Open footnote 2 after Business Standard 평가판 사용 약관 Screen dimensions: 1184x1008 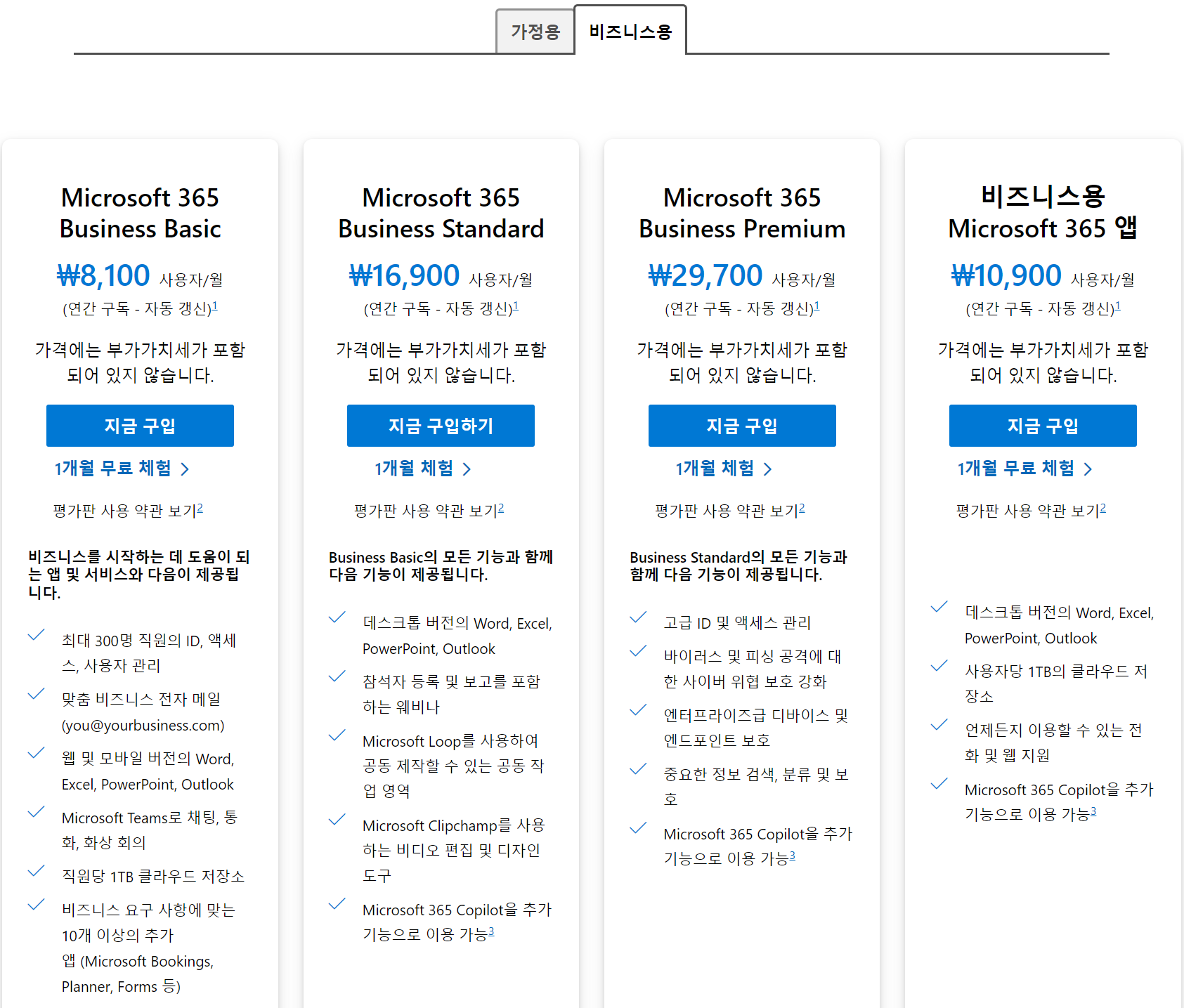(501, 508)
